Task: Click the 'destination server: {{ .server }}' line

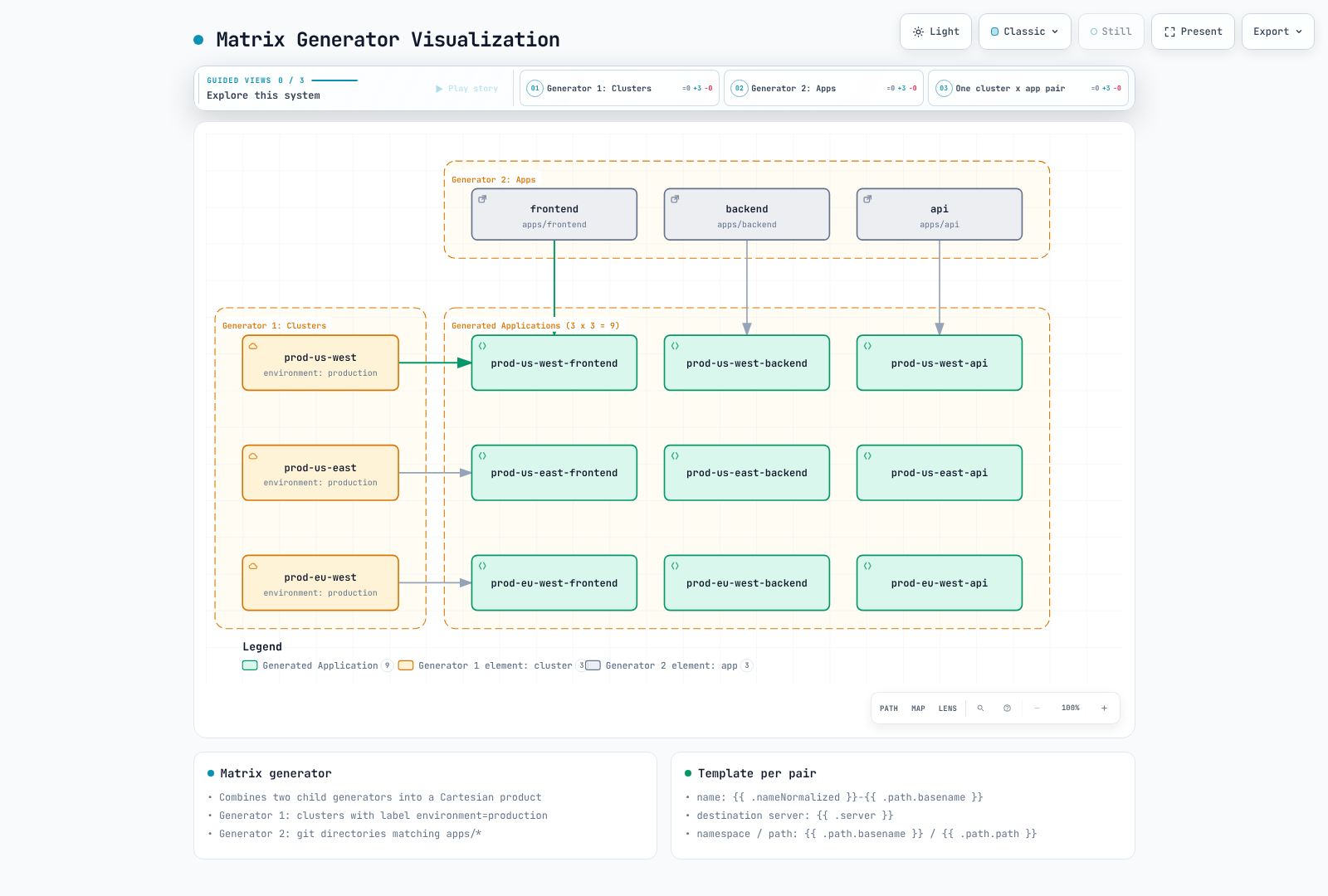Action: pyautogui.click(x=795, y=816)
